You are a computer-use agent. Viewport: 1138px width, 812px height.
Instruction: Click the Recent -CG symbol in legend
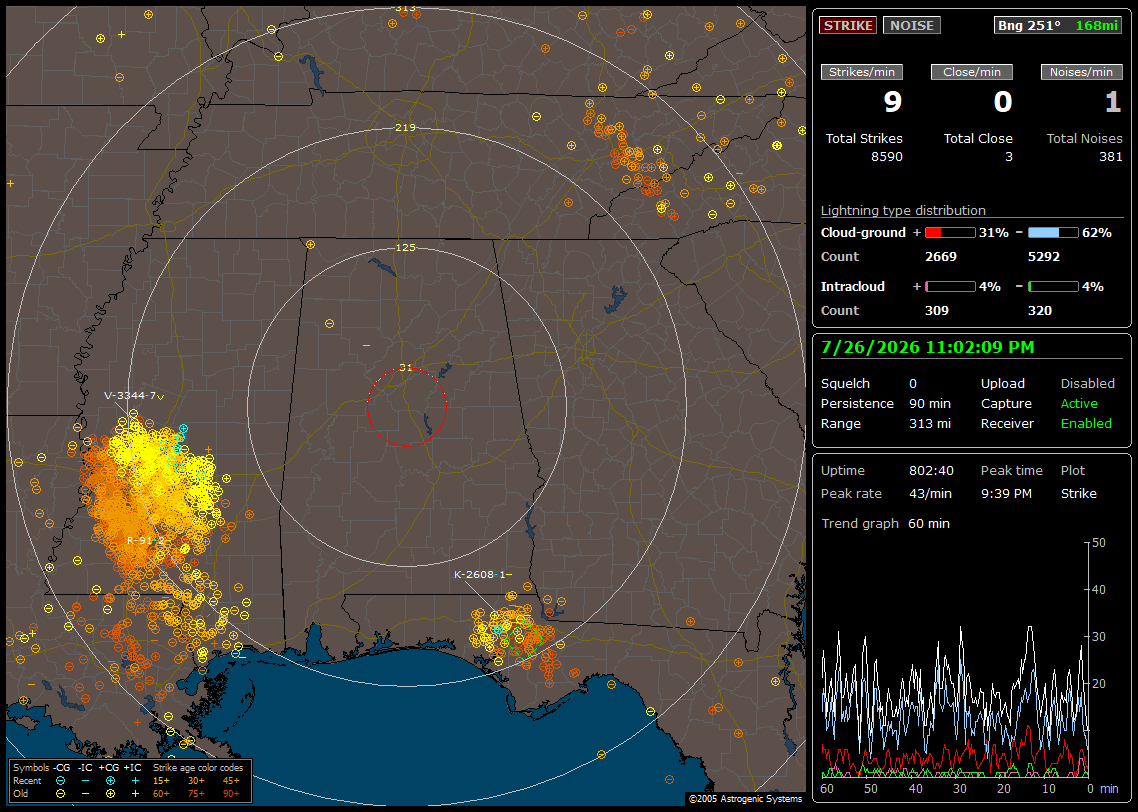(x=60, y=781)
